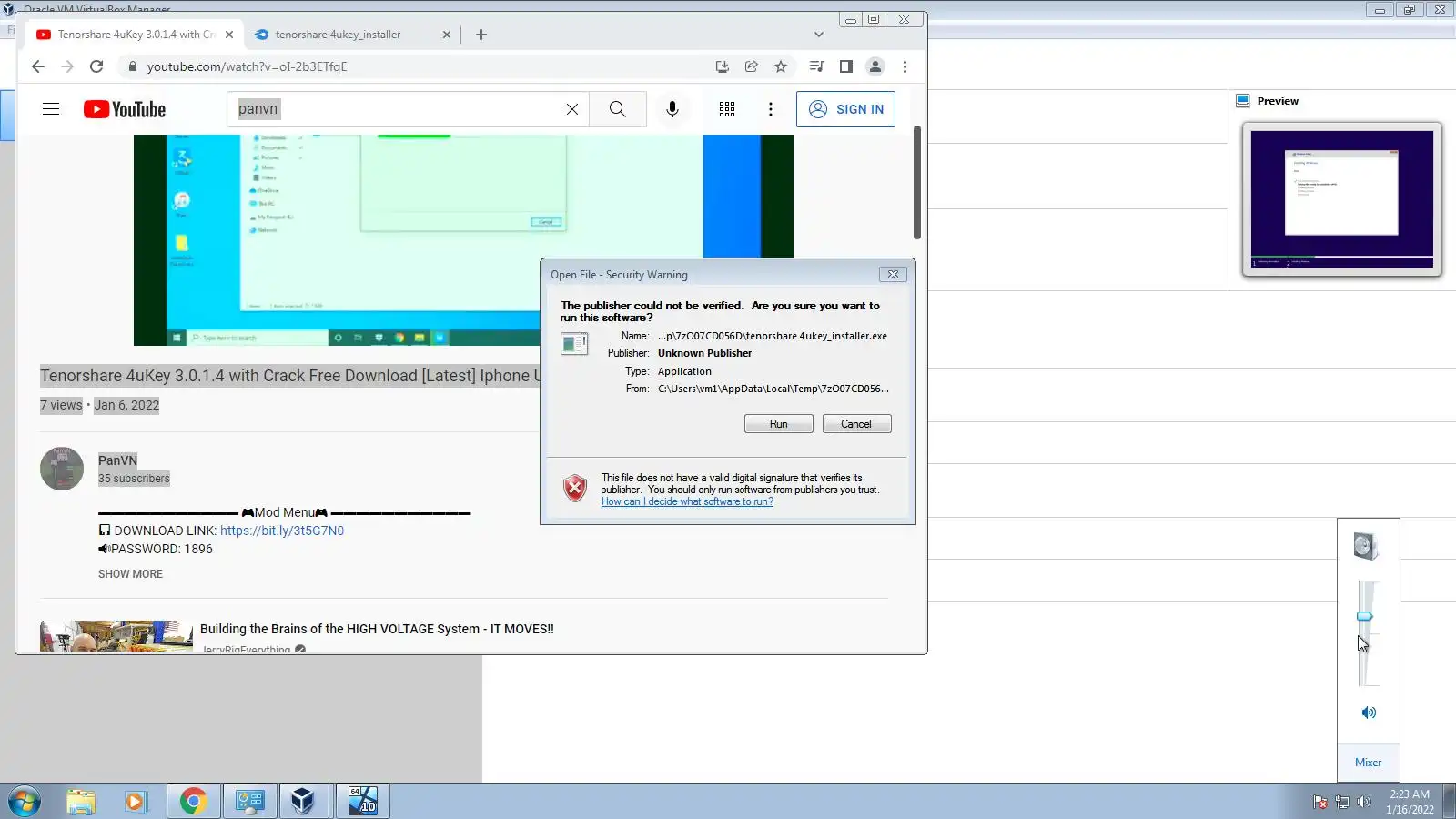Click the Show Desktop strip at taskbar end
The width and height of the screenshot is (1456, 819).
pyautogui.click(x=1450, y=802)
